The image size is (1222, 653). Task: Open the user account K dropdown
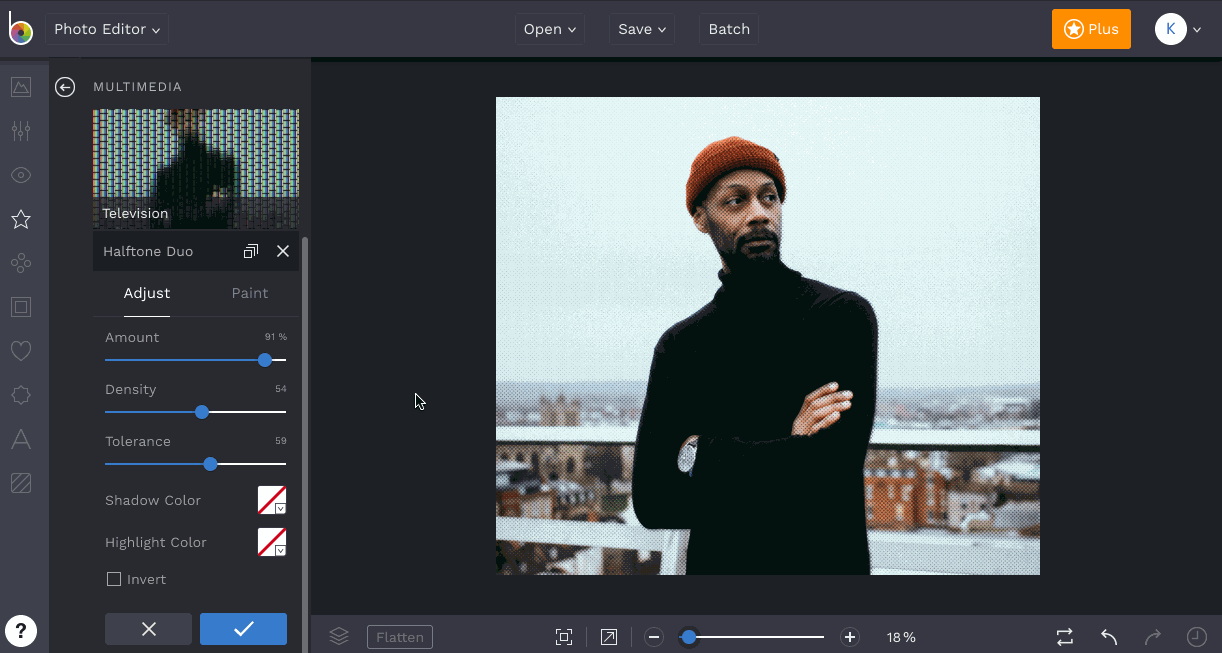tap(1178, 29)
